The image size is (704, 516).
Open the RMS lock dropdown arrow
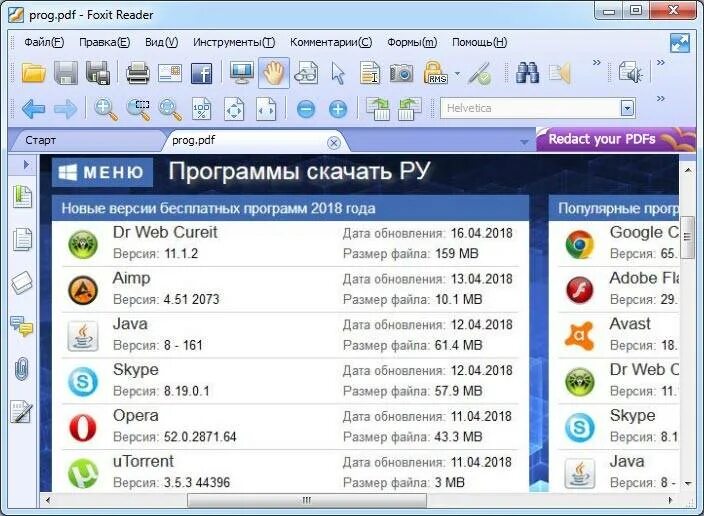pyautogui.click(x=457, y=73)
